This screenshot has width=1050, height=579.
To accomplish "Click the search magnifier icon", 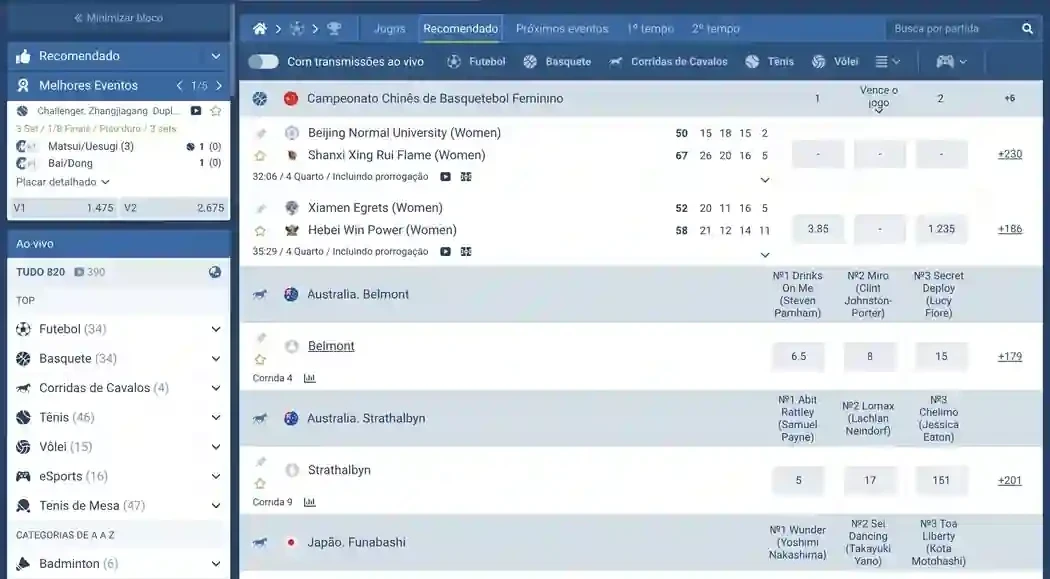I will pyautogui.click(x=1027, y=29).
